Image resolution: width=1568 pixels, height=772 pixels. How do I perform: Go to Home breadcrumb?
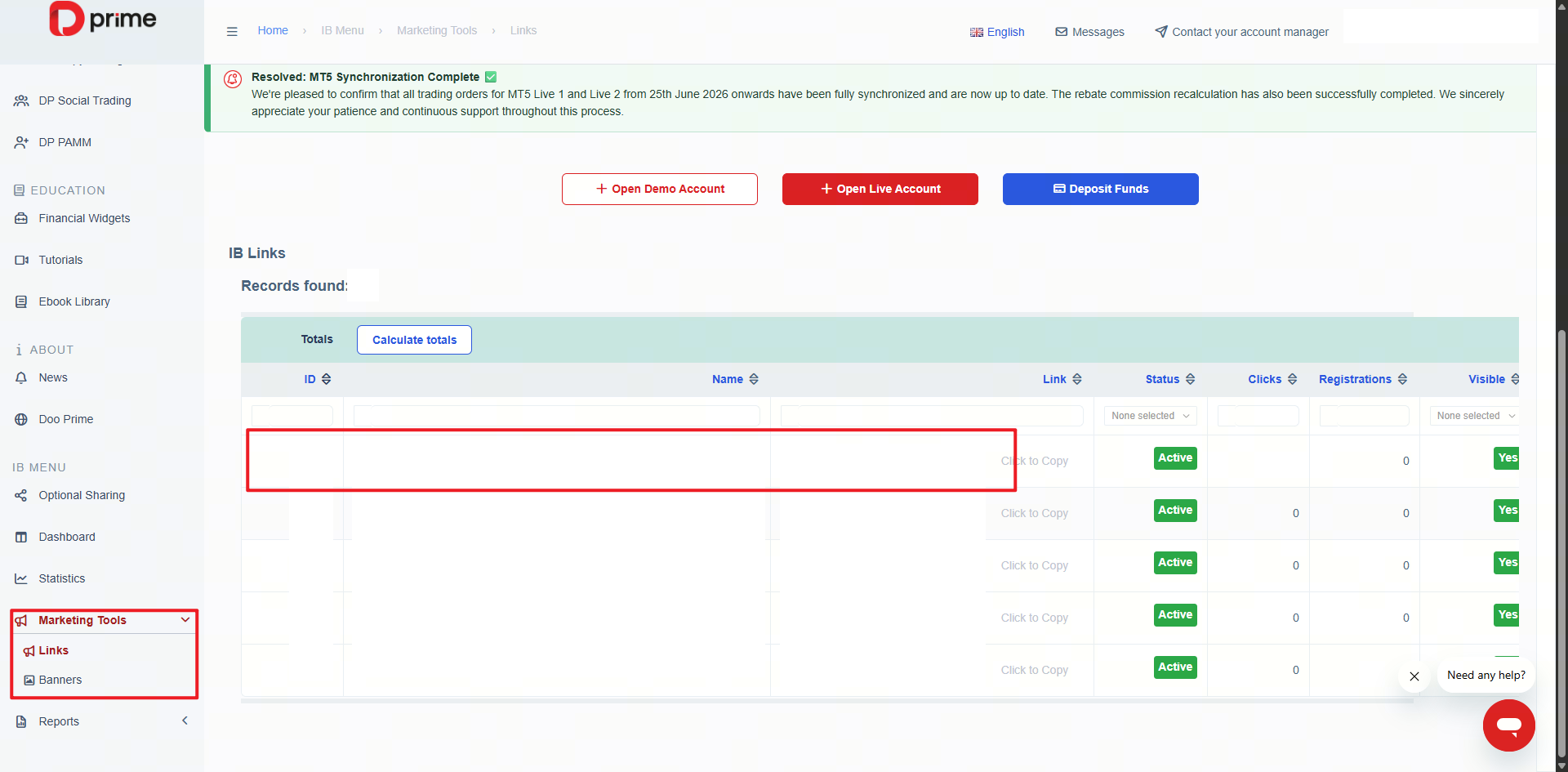273,30
